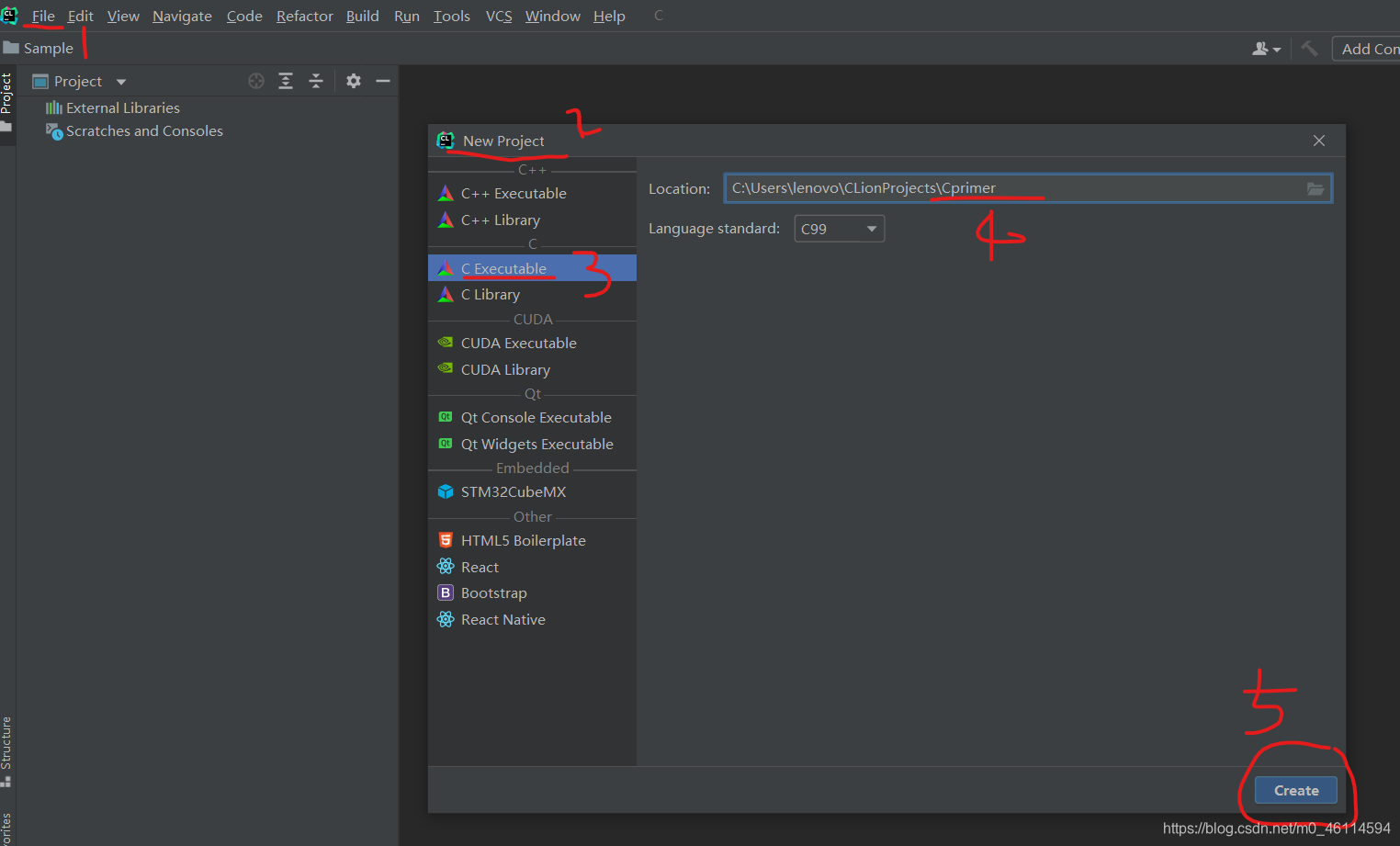This screenshot has height=846, width=1400.
Task: Hide the Project panel with minus icon
Action: point(383,81)
